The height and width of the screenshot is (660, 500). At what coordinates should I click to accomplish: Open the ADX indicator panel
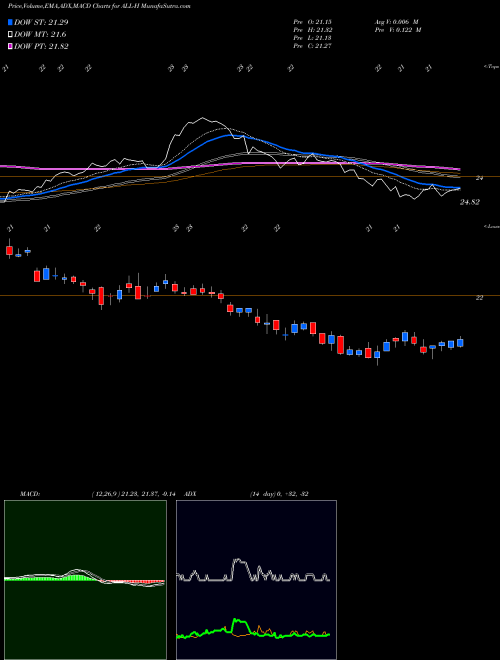pyautogui.click(x=256, y=580)
